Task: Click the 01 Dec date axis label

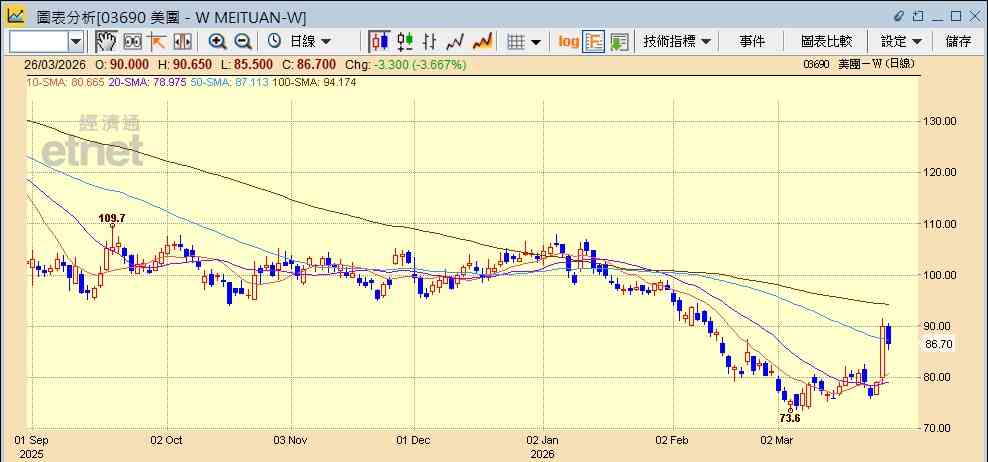Action: coord(415,440)
